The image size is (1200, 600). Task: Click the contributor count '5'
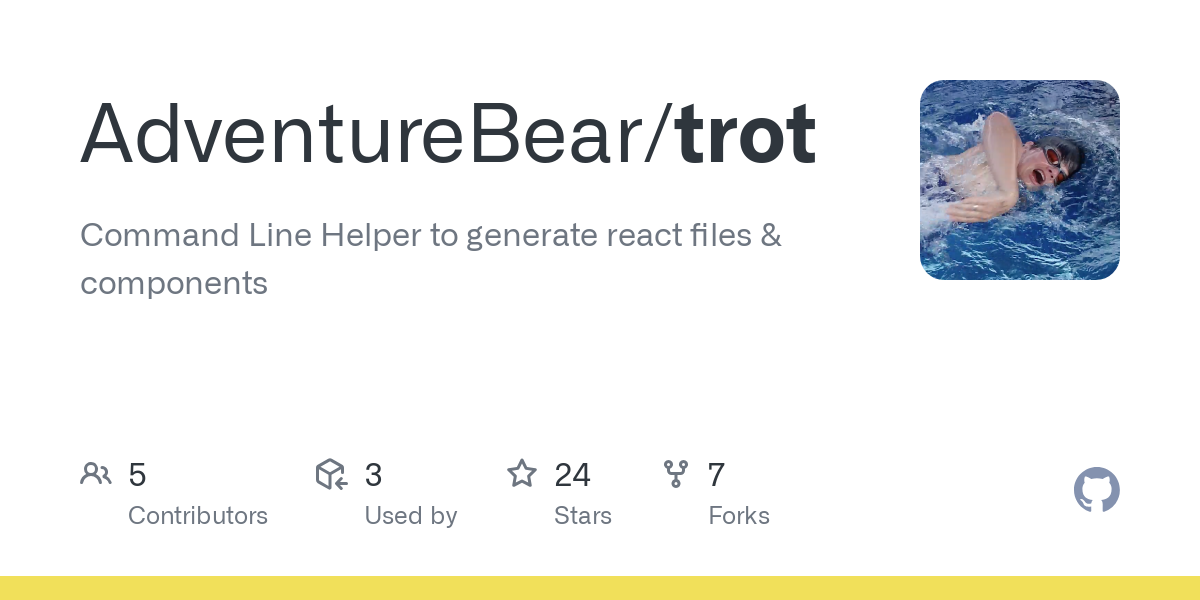point(138,475)
